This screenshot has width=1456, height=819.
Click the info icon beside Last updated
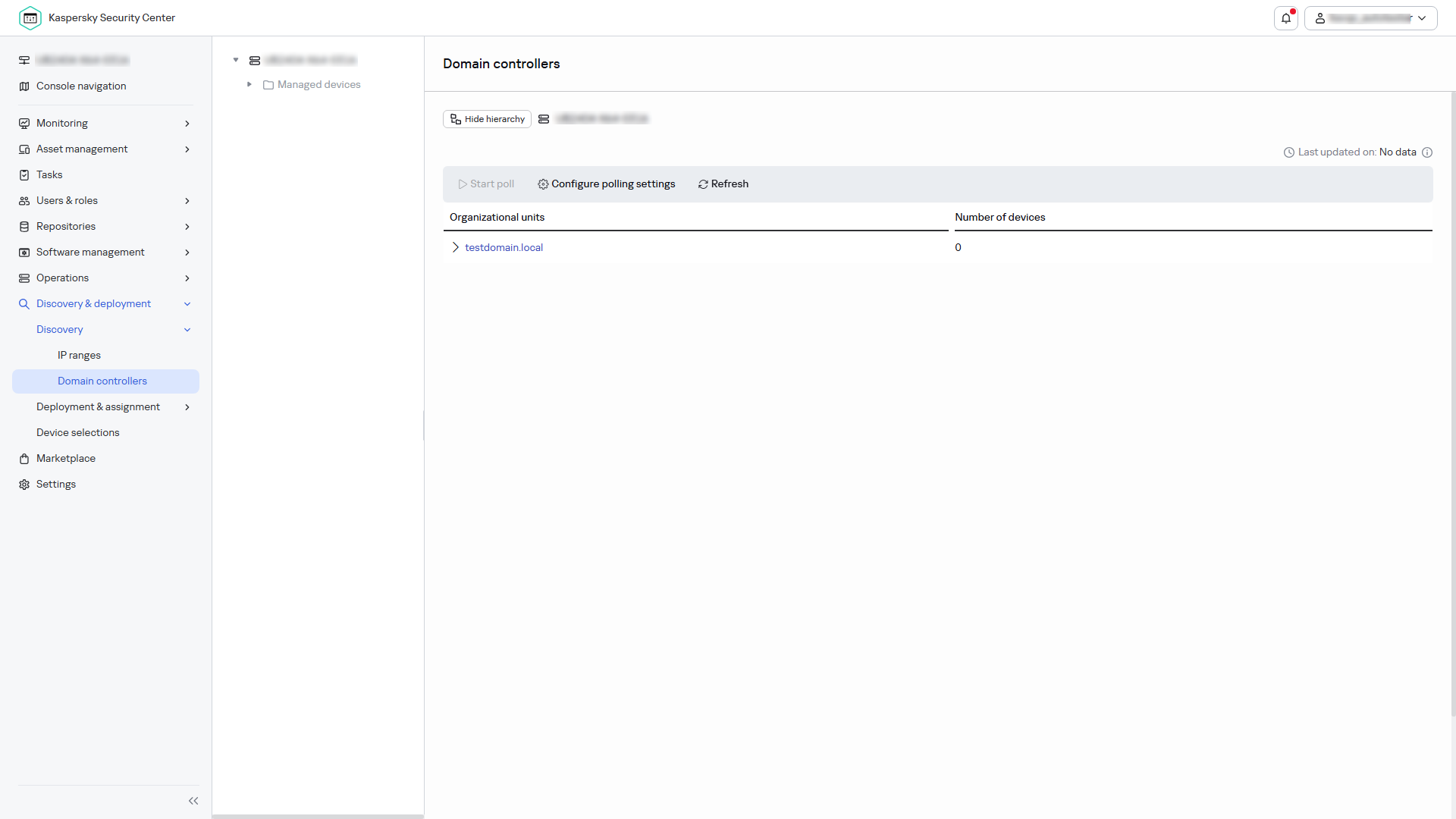click(x=1427, y=152)
